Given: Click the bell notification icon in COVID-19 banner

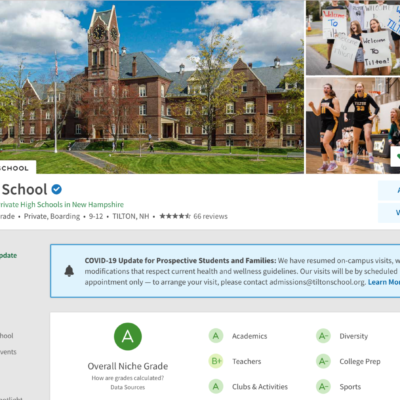Looking at the screenshot, I should (x=69, y=271).
